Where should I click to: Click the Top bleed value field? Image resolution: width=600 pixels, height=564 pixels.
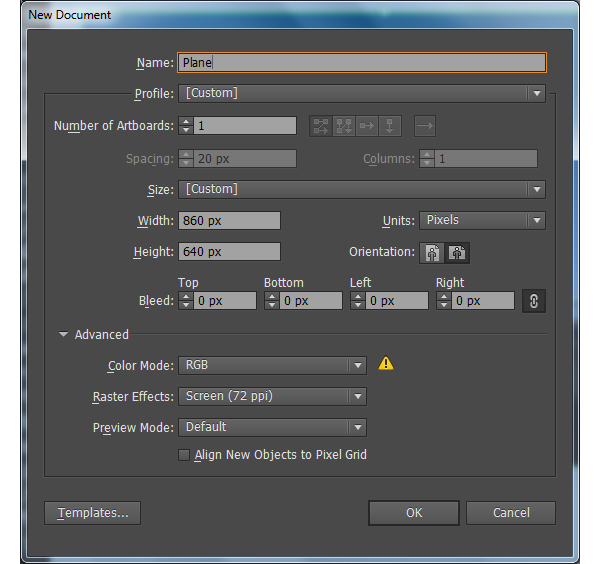tap(225, 301)
